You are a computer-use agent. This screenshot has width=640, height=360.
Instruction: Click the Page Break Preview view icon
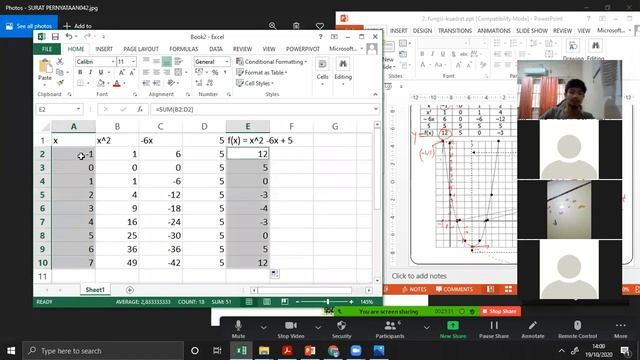(284, 302)
